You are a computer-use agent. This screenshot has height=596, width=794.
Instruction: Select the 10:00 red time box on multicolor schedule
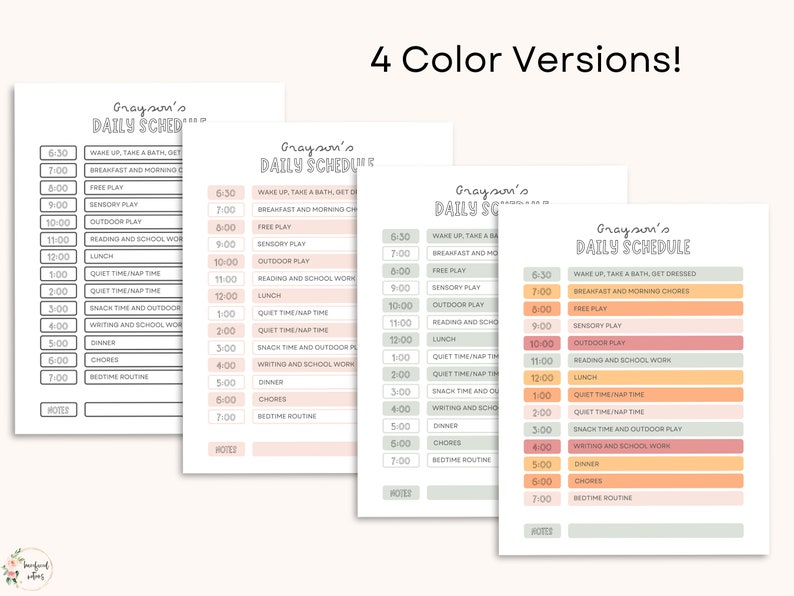tap(542, 343)
